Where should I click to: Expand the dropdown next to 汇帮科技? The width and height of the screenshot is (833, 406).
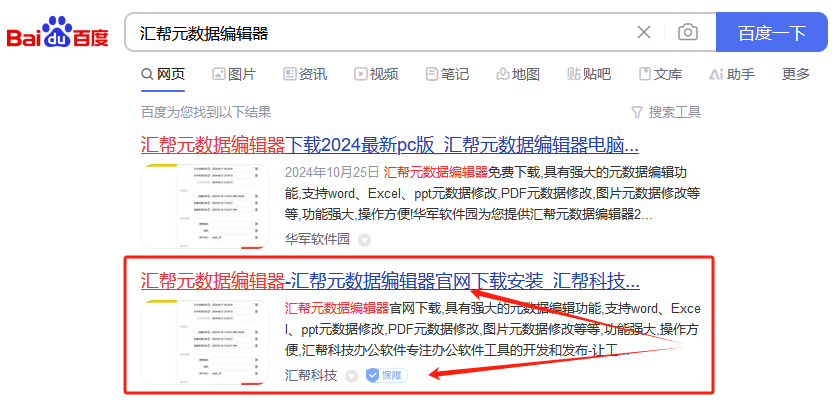(x=352, y=376)
